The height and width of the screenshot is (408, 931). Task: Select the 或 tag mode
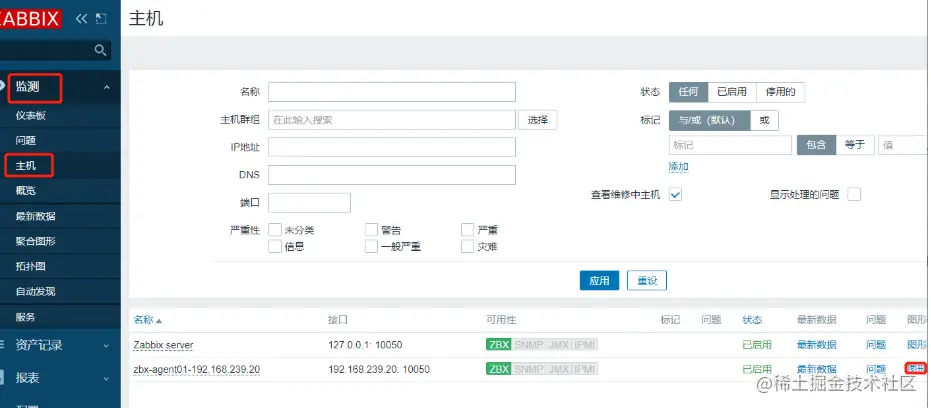tap(765, 120)
